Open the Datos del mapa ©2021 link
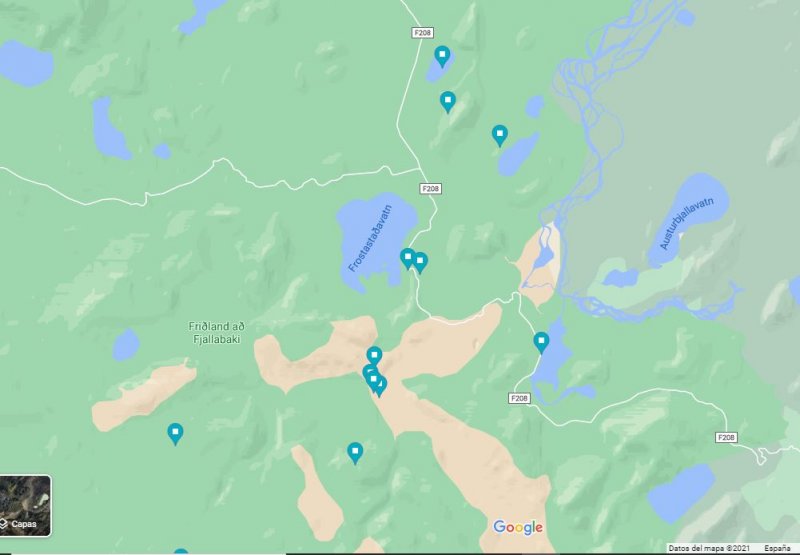This screenshot has width=800, height=555. pos(709,548)
